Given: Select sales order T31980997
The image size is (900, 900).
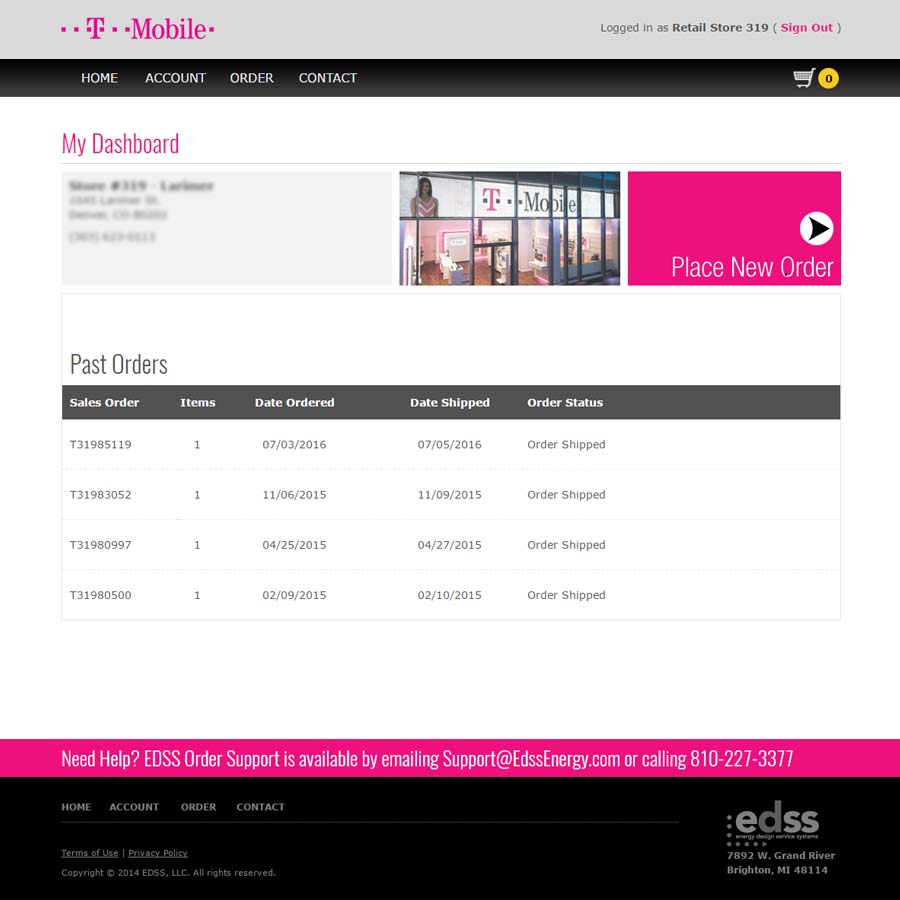Looking at the screenshot, I should click(x=100, y=545).
